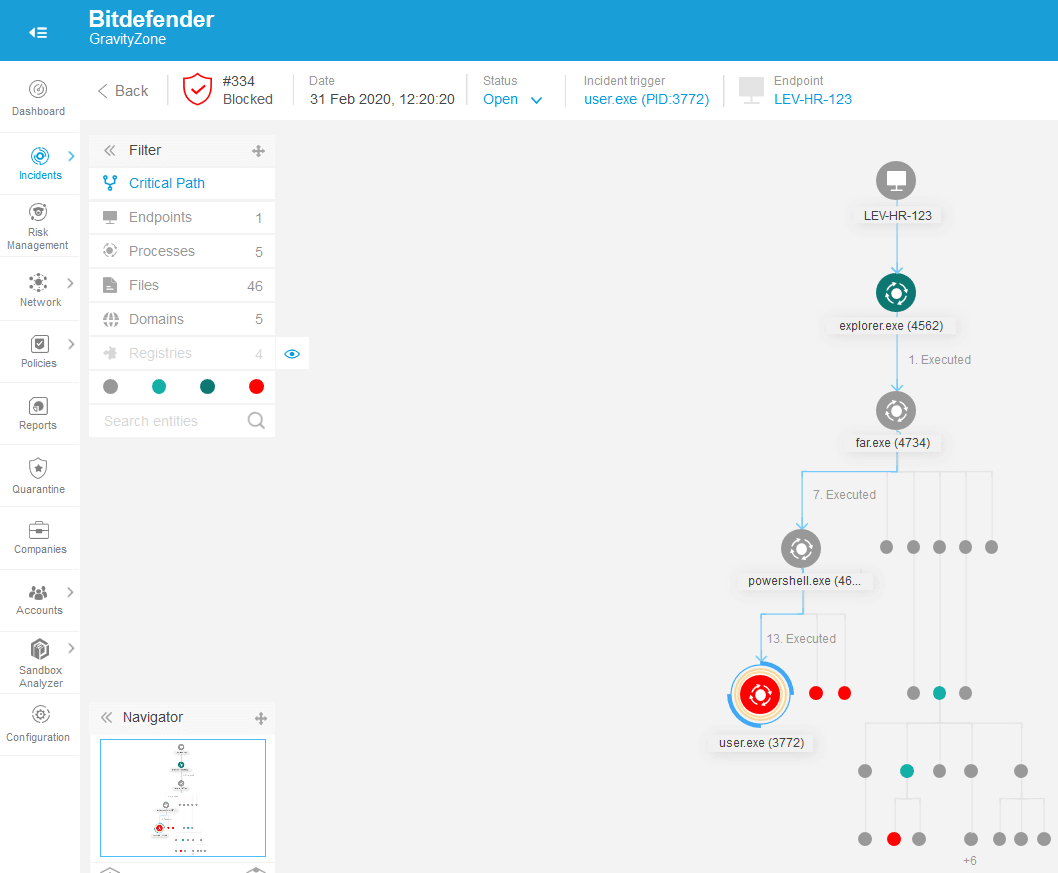Select the LEV-HR-123 endpoint node
Image resolution: width=1058 pixels, height=873 pixels.
(896, 181)
